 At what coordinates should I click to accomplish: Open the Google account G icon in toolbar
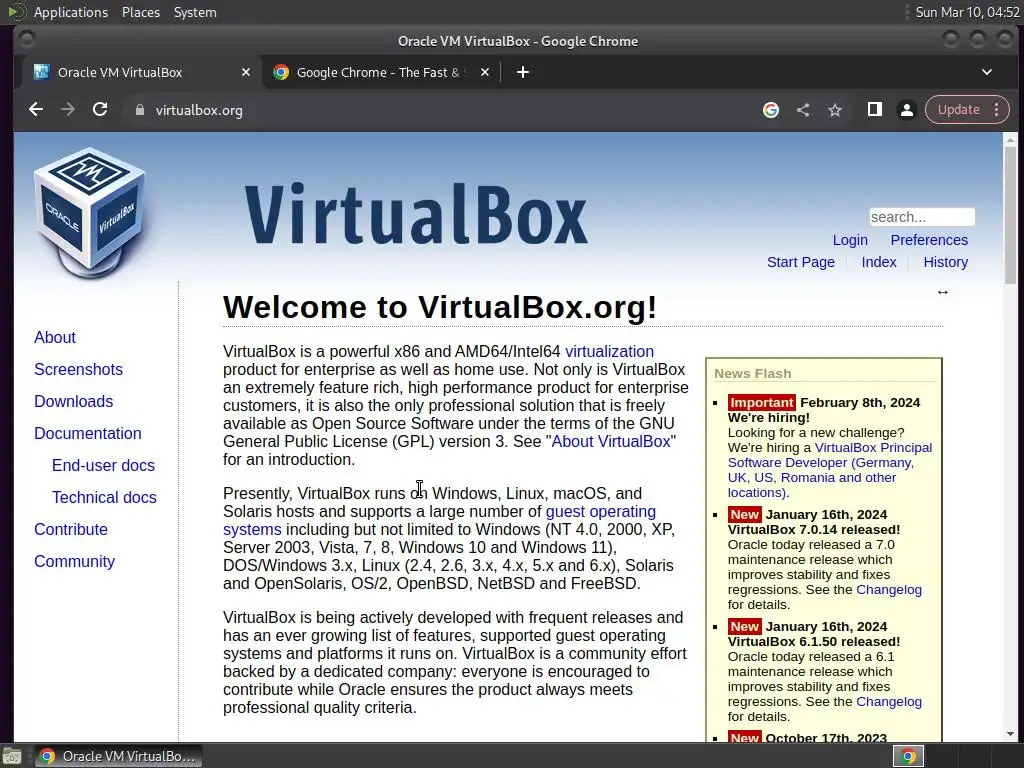coord(771,110)
